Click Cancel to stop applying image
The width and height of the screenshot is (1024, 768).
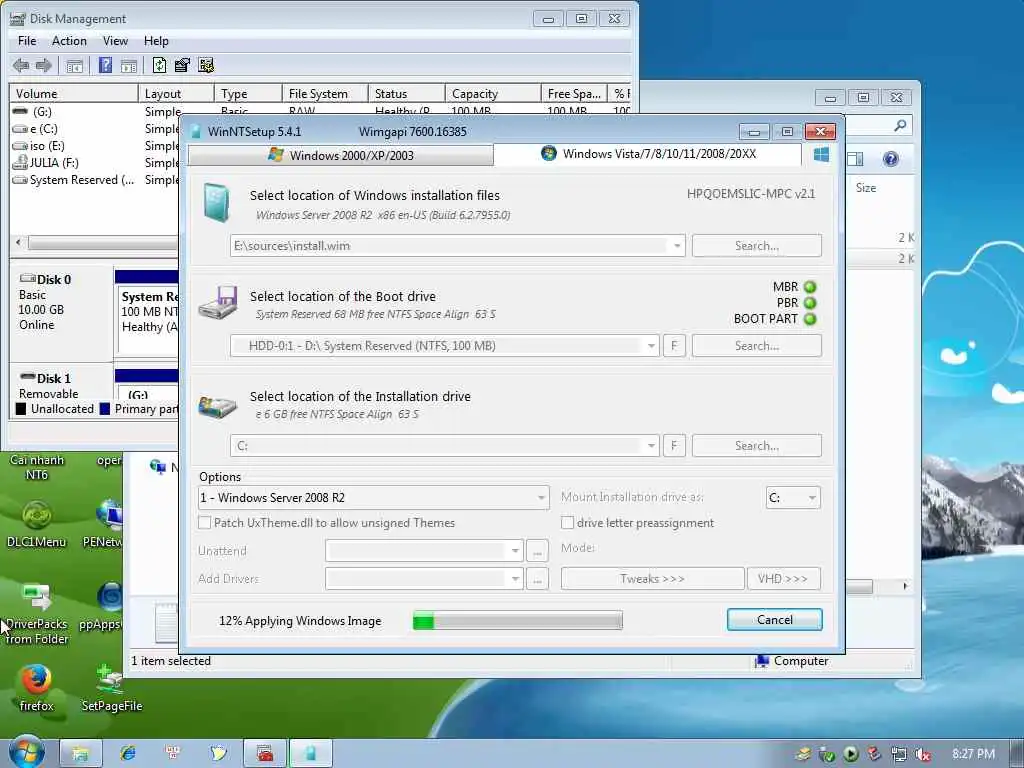click(775, 620)
